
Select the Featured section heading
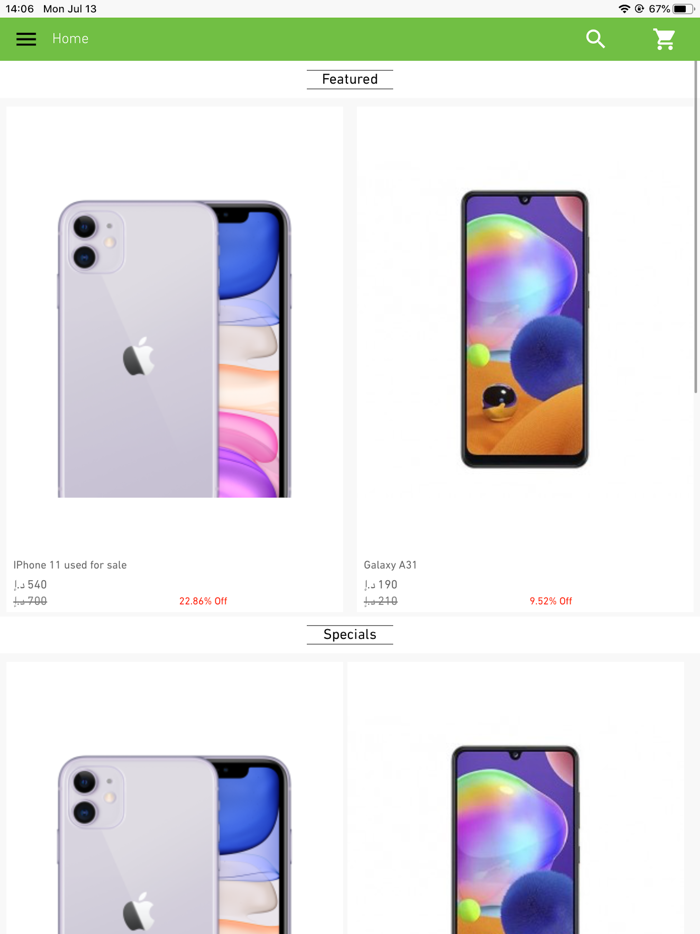pyautogui.click(x=350, y=79)
